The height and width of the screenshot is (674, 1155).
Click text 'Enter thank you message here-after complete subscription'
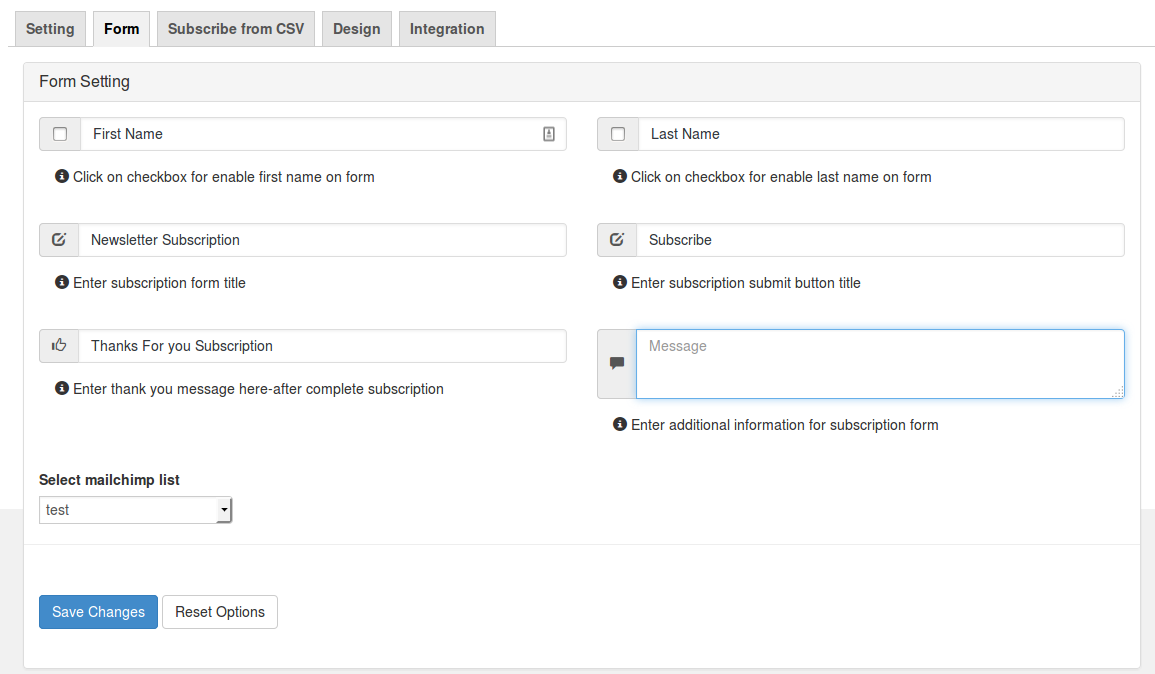click(x=258, y=389)
